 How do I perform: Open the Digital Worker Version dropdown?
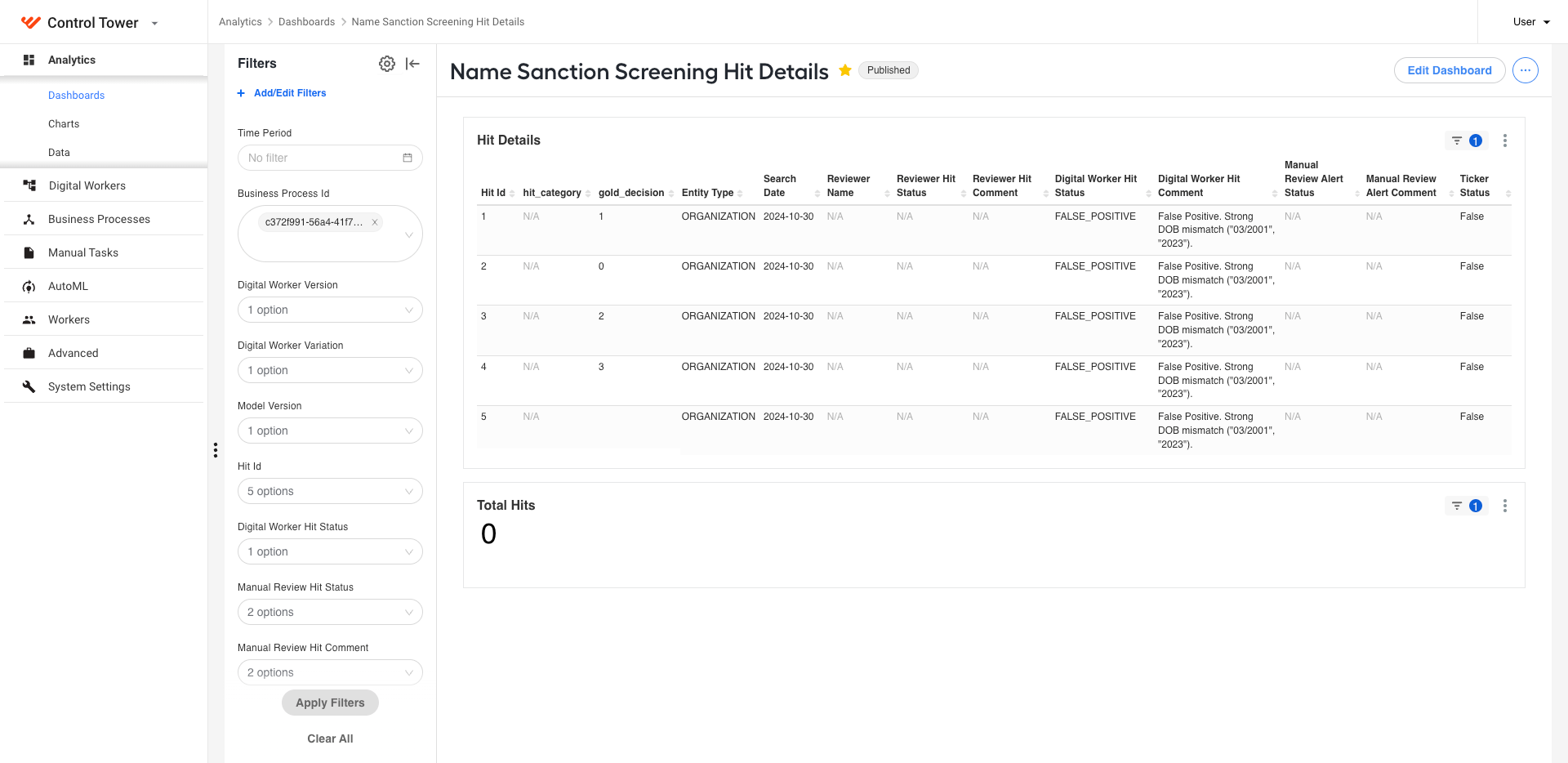tap(330, 310)
